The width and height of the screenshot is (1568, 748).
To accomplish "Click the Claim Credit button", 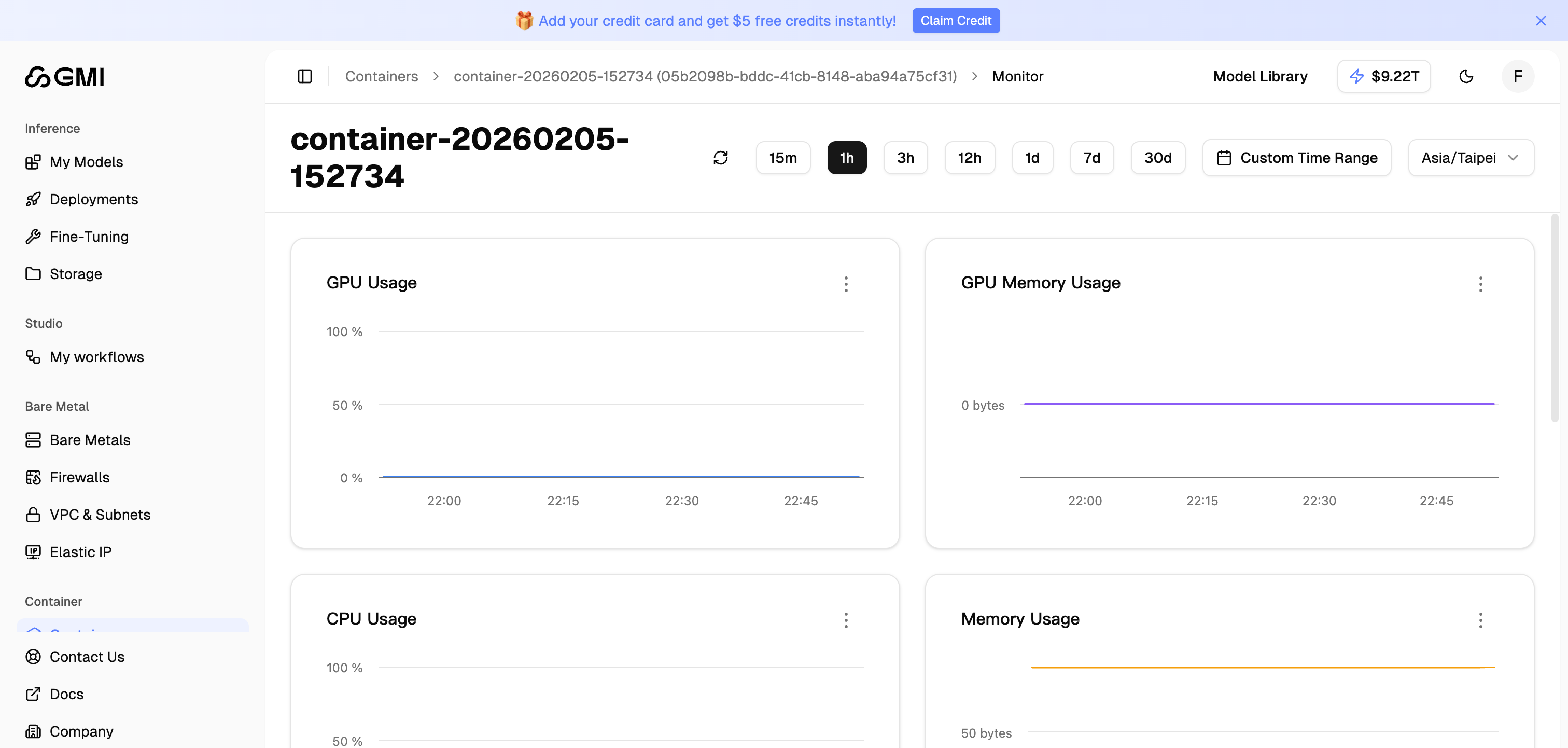I will coord(956,20).
